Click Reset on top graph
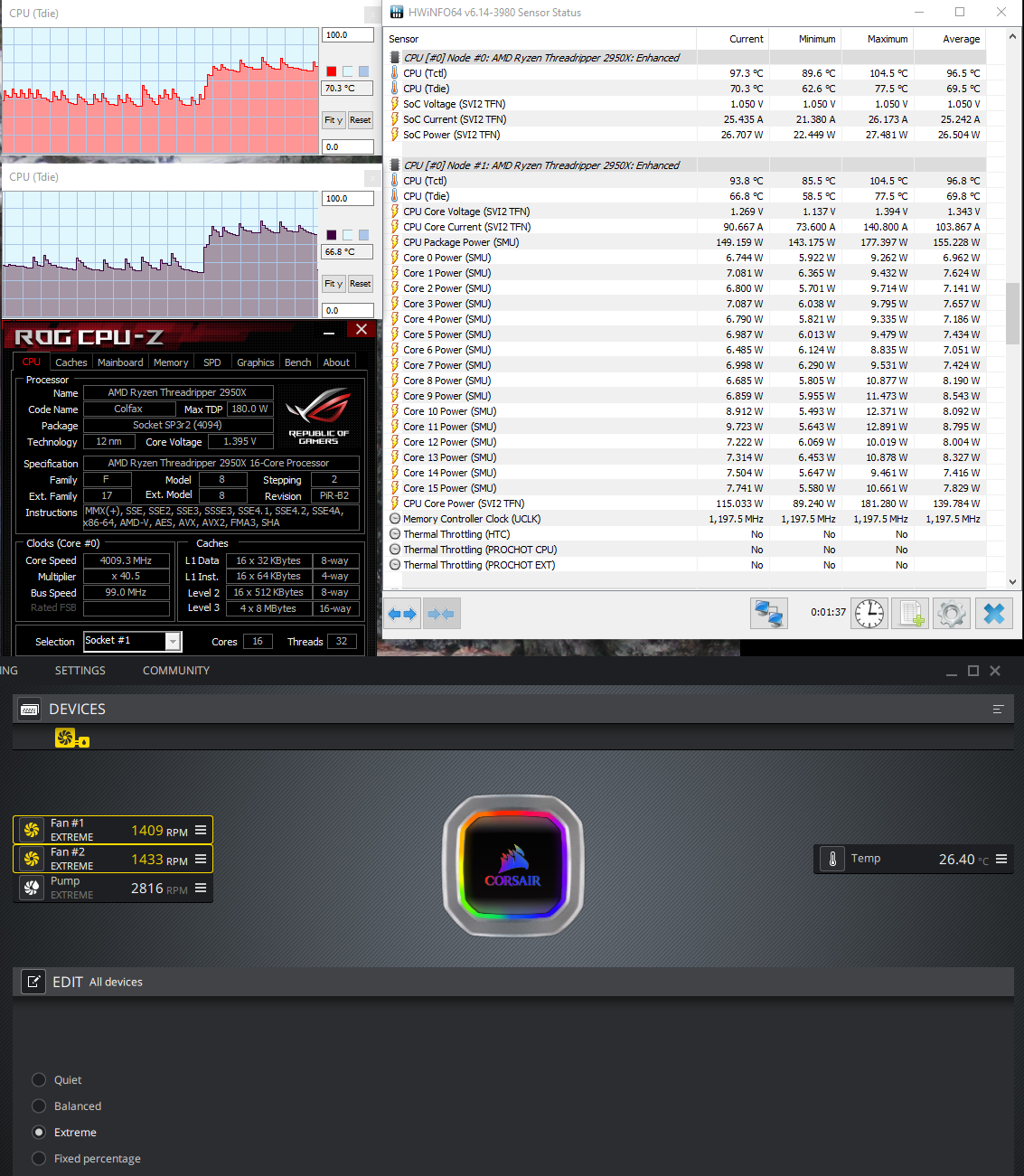This screenshot has height=1176, width=1024. coord(361,120)
